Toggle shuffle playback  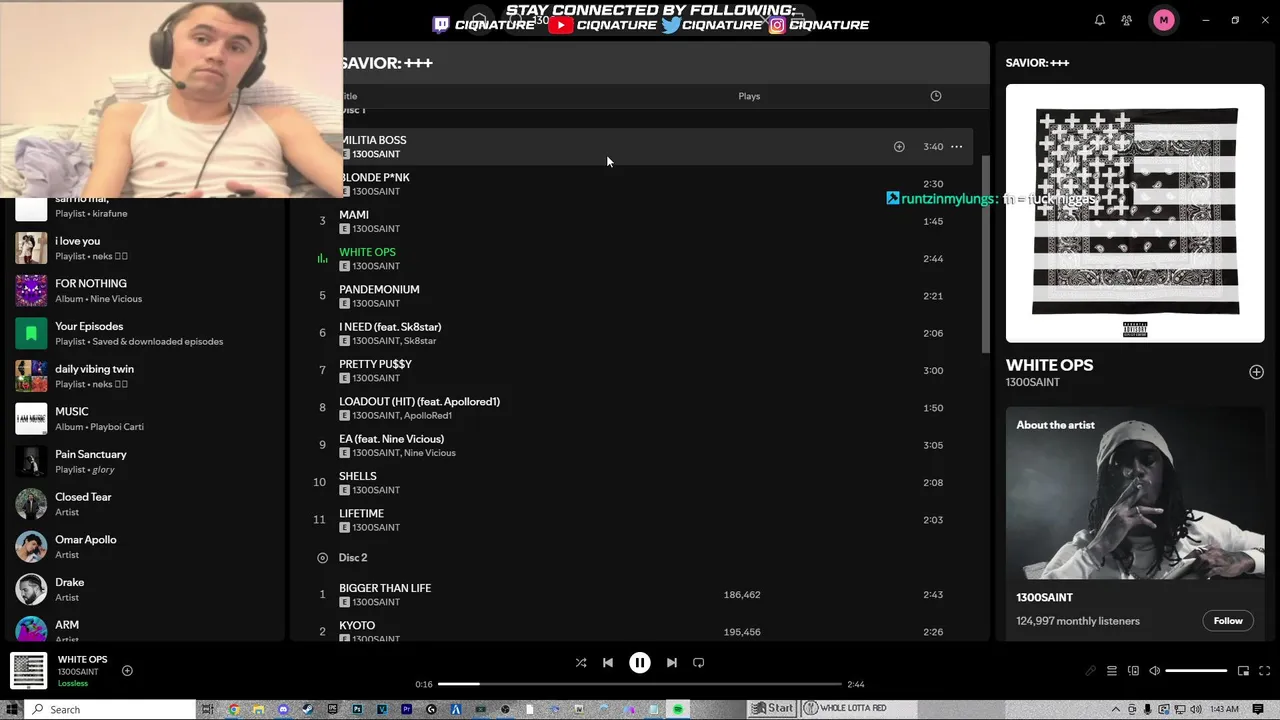[x=581, y=662]
